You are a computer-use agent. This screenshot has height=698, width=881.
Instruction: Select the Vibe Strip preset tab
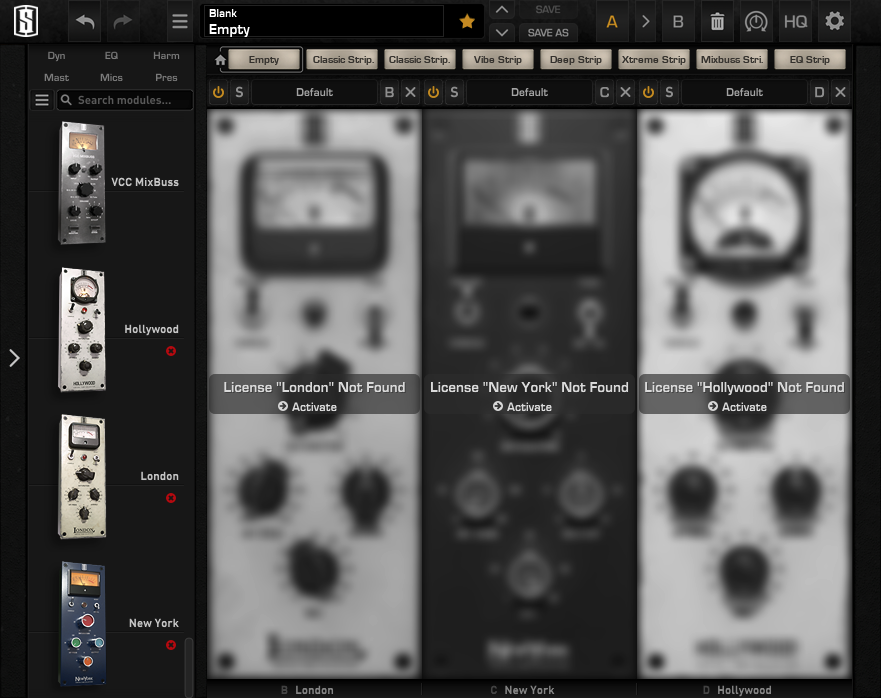click(498, 60)
